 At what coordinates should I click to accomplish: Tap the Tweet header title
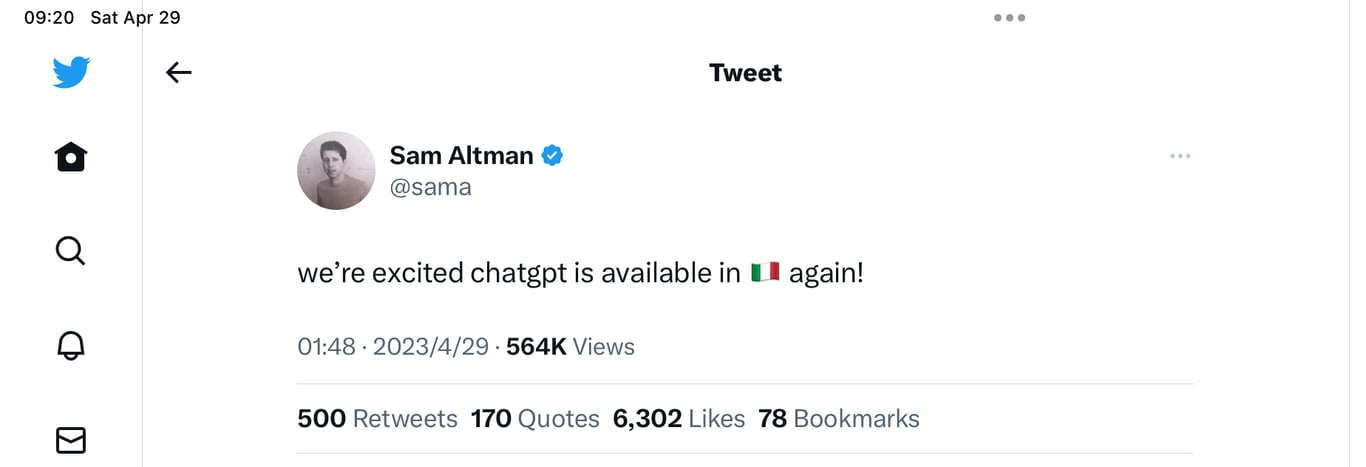pos(745,73)
